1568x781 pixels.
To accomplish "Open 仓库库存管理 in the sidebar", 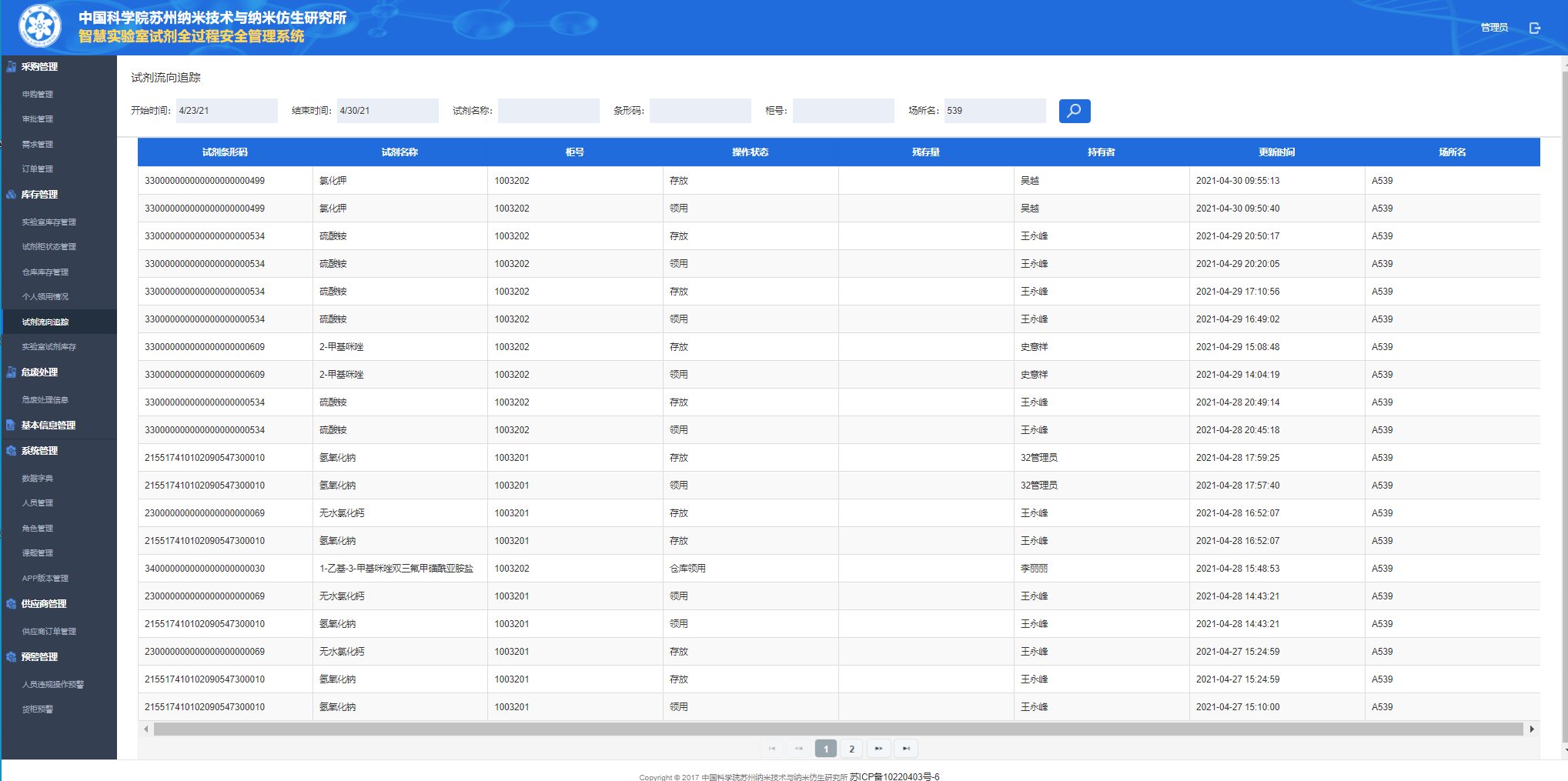I will [45, 272].
